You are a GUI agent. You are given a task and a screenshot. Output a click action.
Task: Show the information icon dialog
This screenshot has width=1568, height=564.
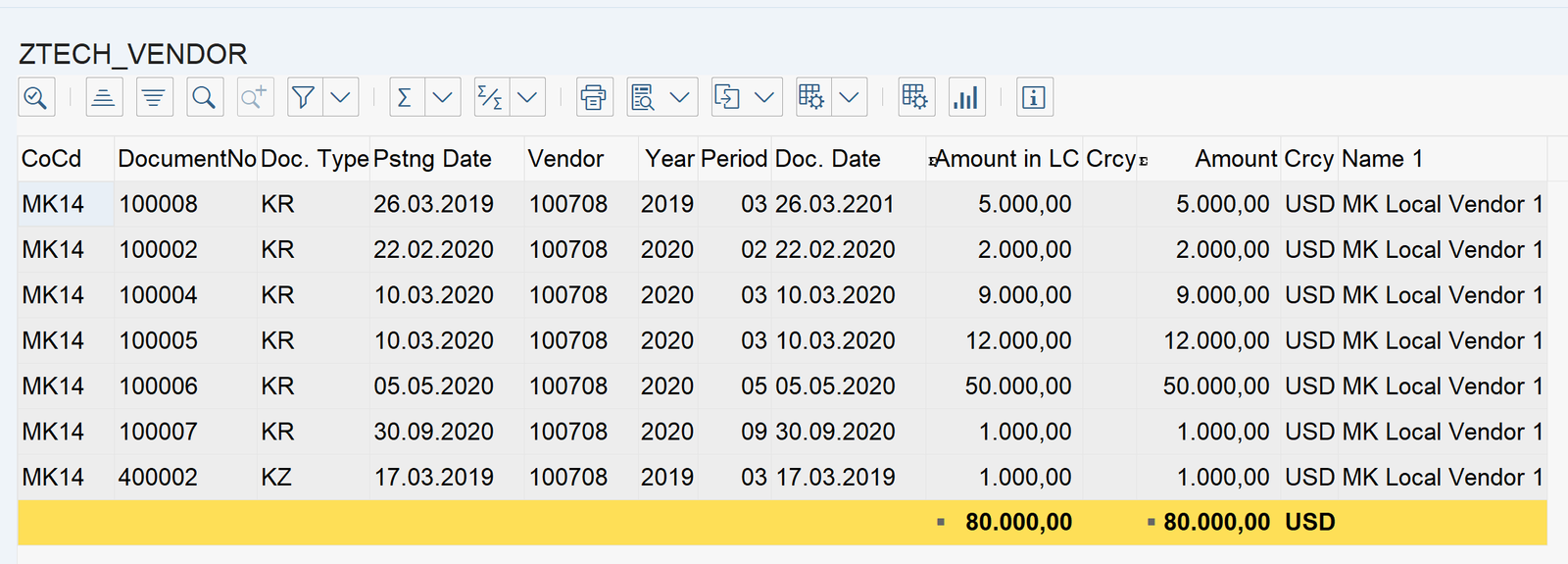click(1034, 97)
